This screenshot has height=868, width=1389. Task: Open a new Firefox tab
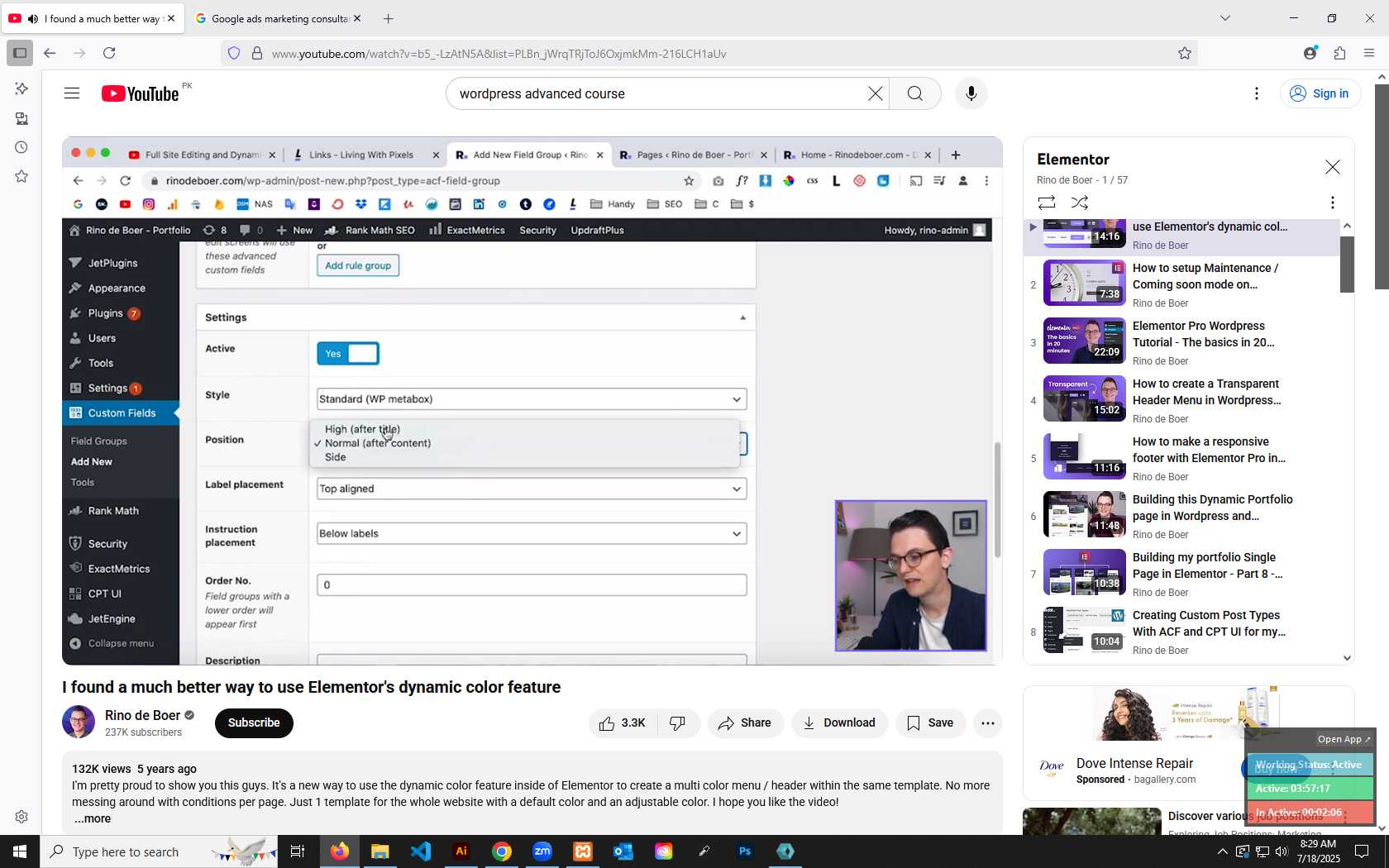388,18
